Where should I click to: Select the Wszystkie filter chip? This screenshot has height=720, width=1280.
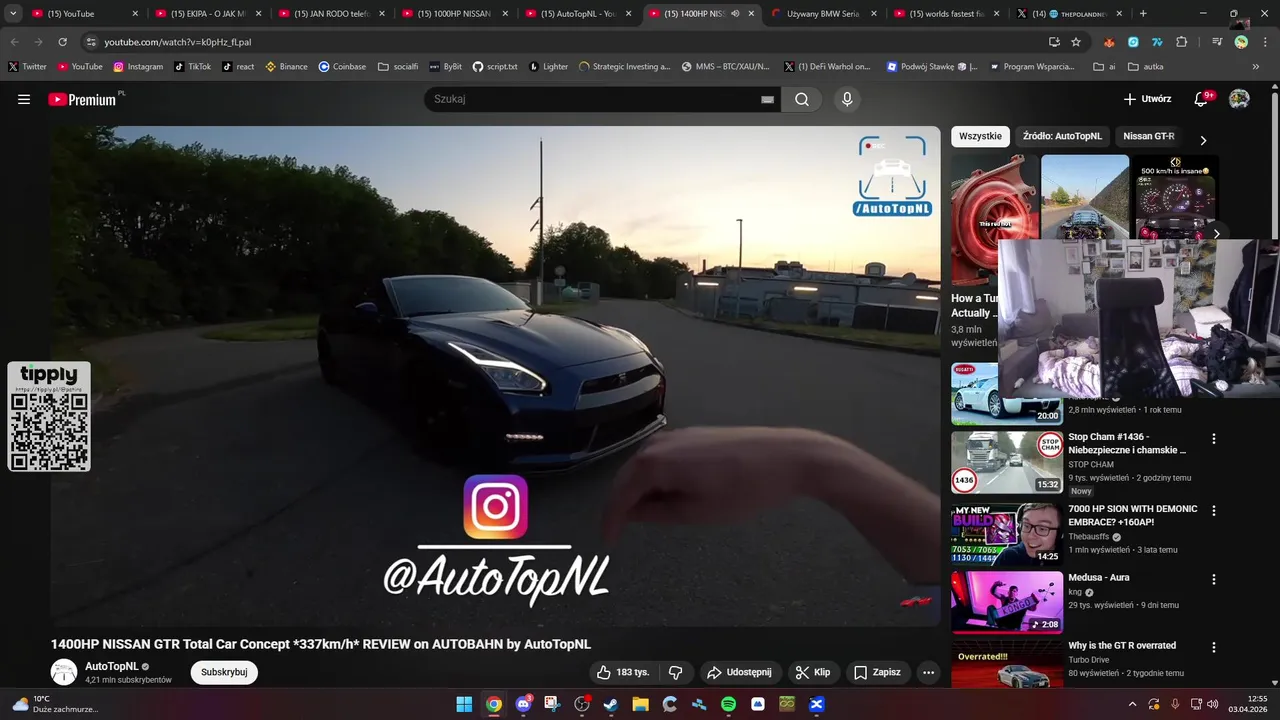click(x=980, y=136)
